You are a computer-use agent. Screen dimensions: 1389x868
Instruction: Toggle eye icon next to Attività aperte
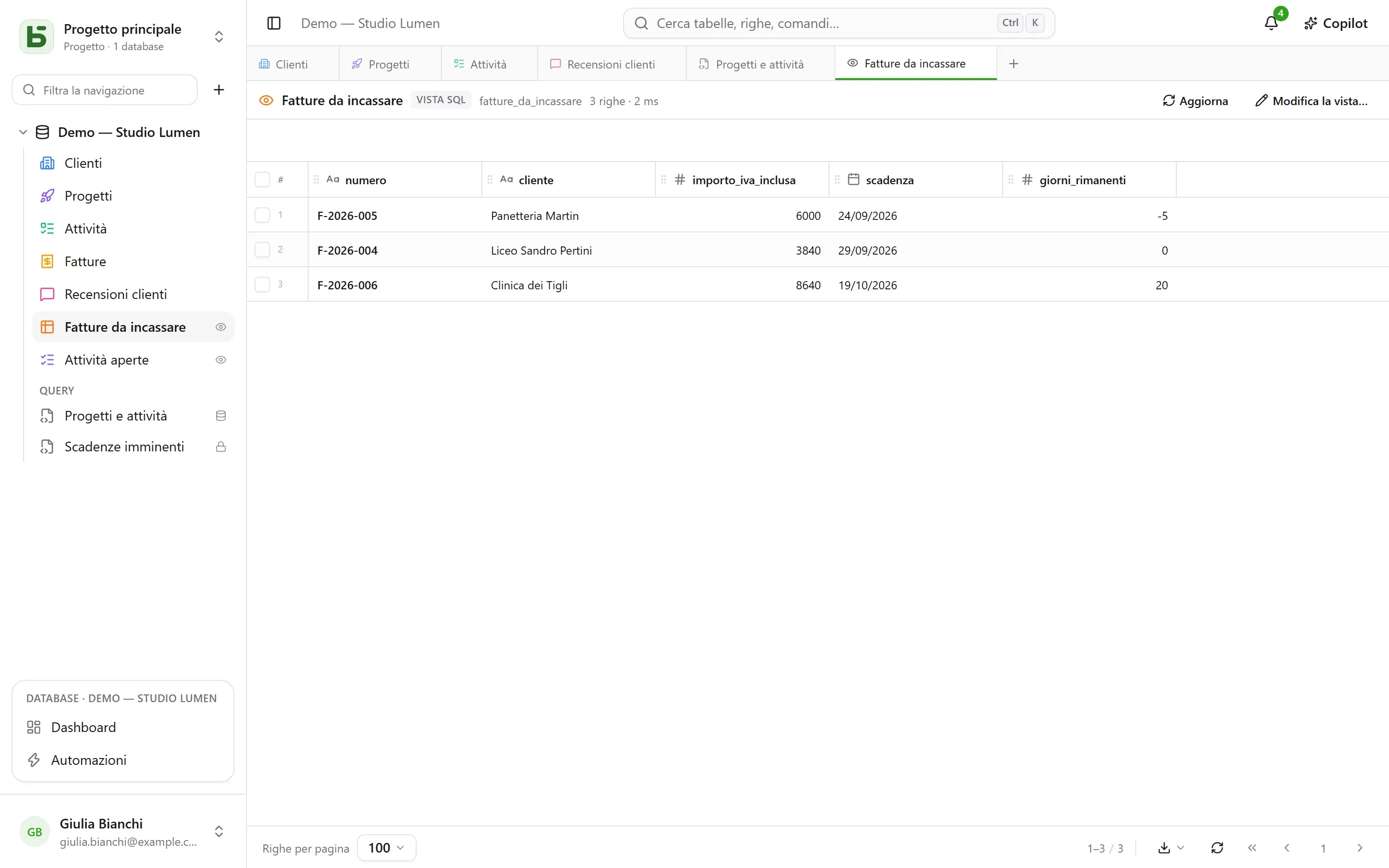coord(220,360)
